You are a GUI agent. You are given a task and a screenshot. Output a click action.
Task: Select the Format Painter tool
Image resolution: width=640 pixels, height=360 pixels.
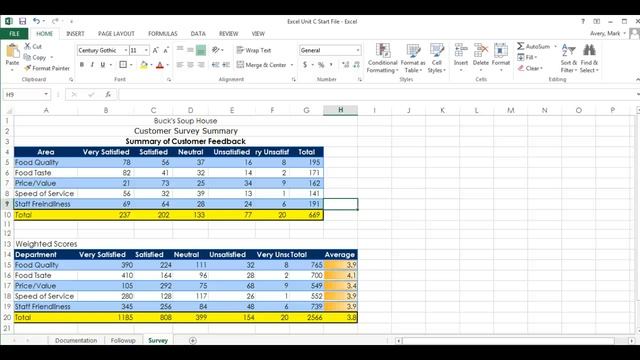pyautogui.click(x=47, y=68)
